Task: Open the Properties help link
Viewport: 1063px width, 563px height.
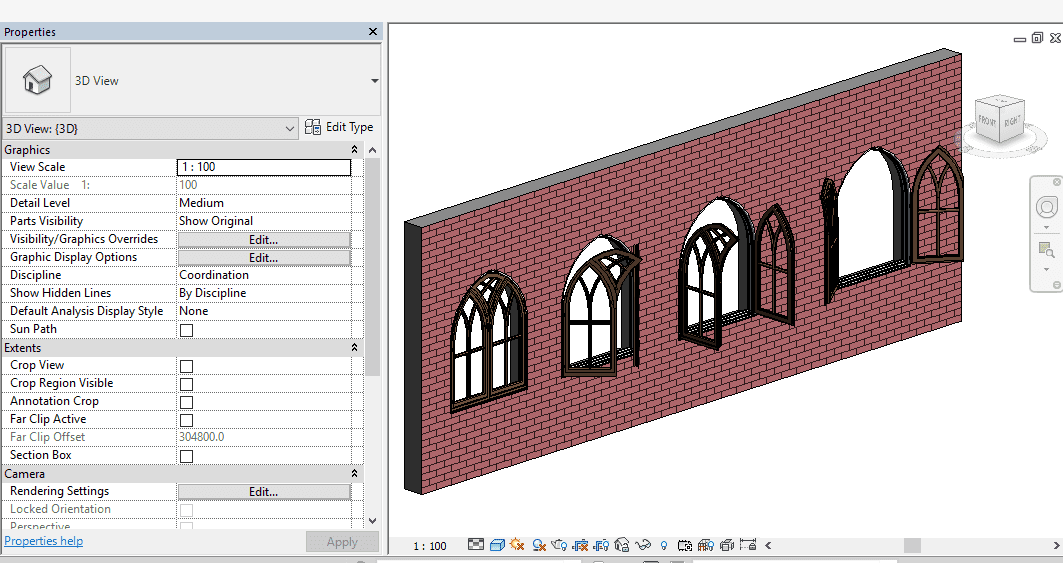Action: click(x=44, y=541)
